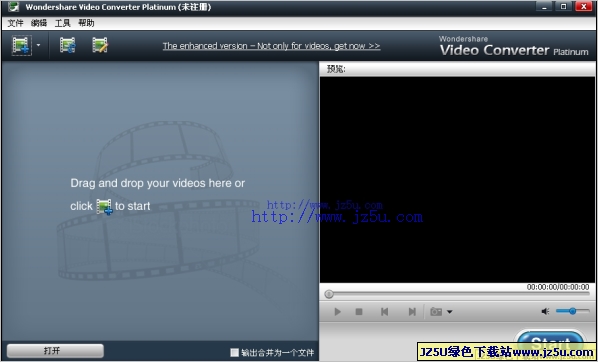598x362 pixels.
Task: Jump to next frame button
Action: tap(412, 312)
